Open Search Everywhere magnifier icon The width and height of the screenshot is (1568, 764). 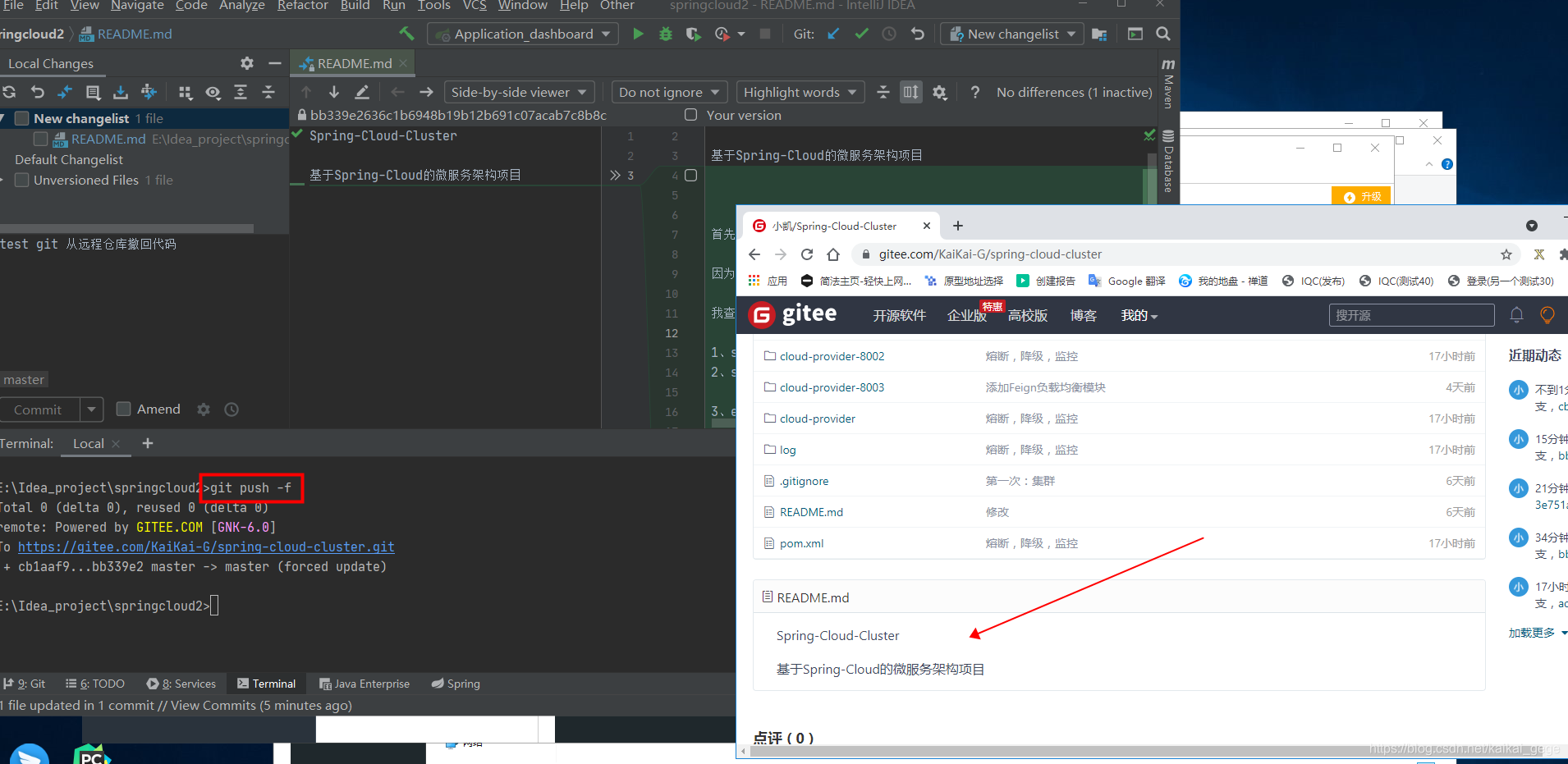coord(1163,34)
